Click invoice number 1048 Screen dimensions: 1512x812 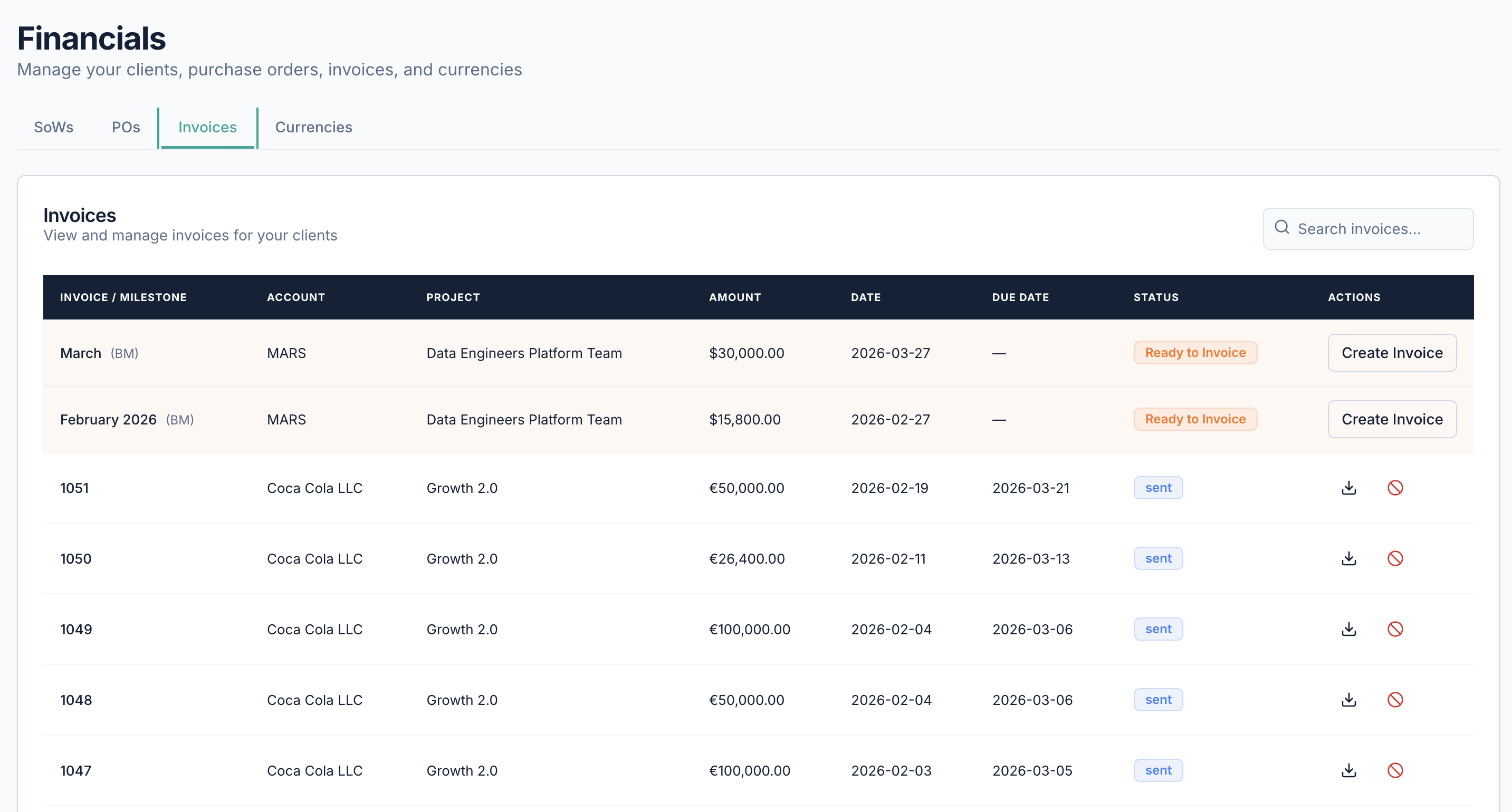[x=76, y=700]
